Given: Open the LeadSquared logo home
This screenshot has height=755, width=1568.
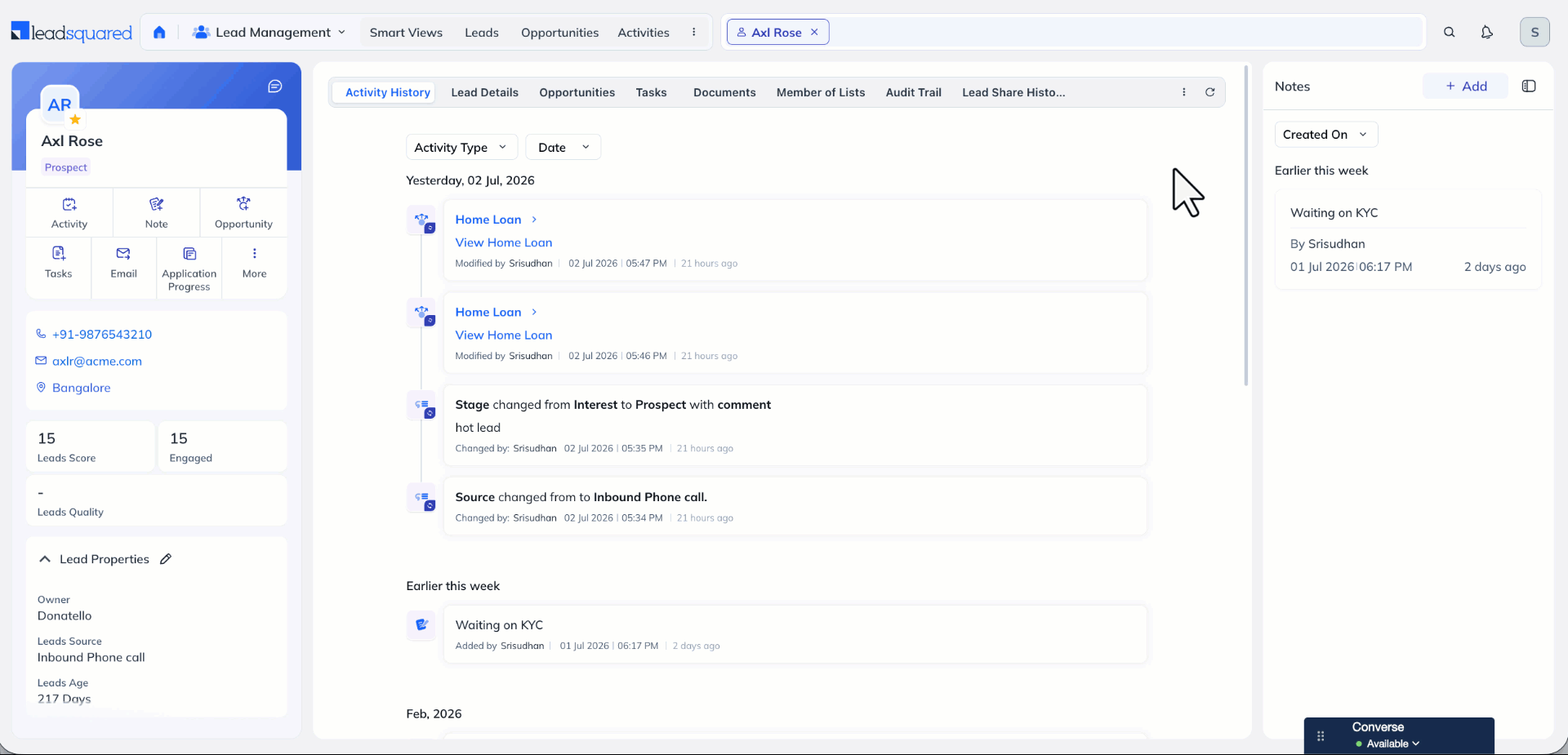Looking at the screenshot, I should click(71, 32).
